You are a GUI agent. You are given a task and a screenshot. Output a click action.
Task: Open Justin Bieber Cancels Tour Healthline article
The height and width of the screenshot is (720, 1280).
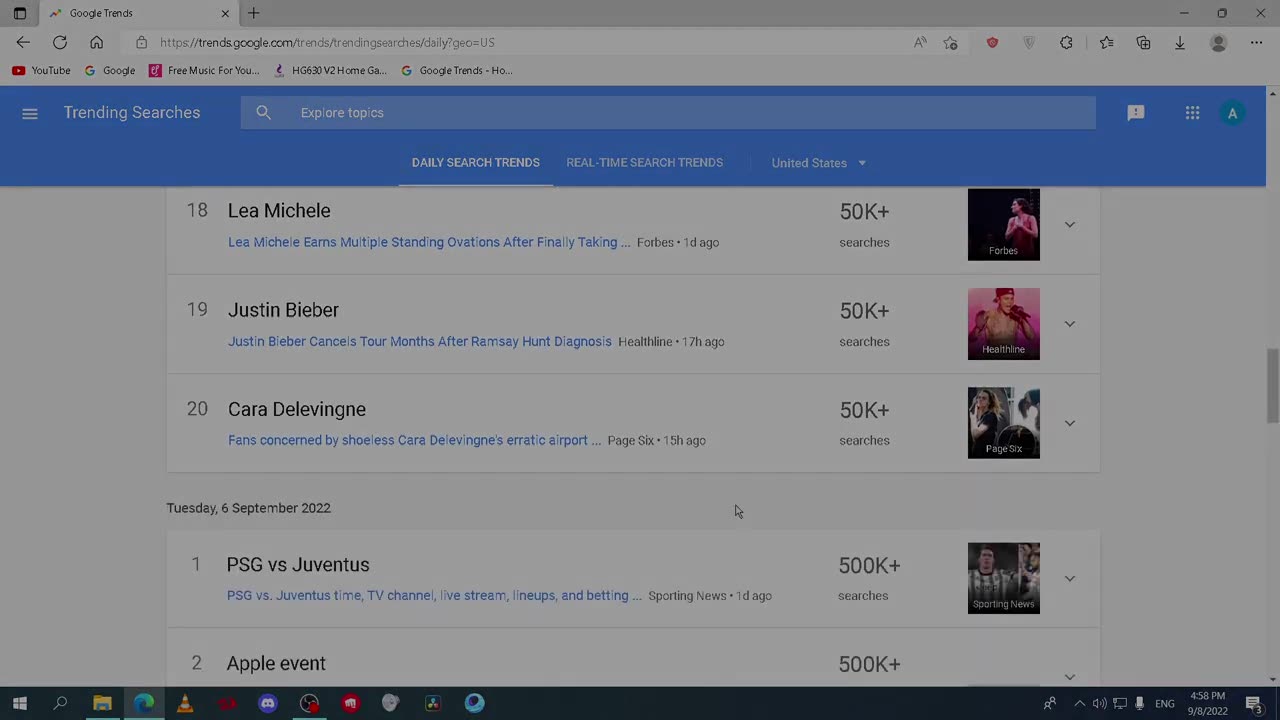coord(420,341)
